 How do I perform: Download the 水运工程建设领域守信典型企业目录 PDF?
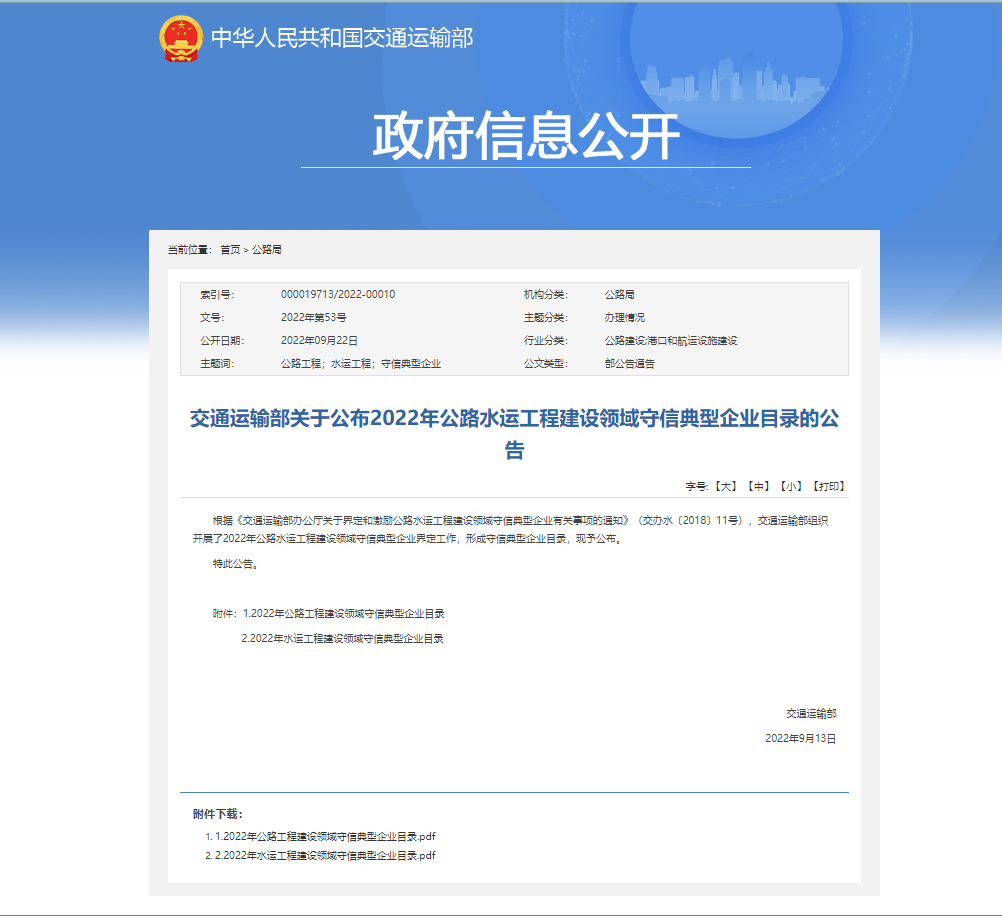tap(325, 856)
